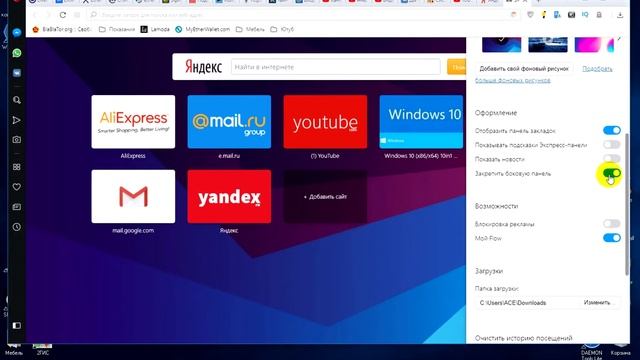Open history clock icon in sidebar

(17, 227)
